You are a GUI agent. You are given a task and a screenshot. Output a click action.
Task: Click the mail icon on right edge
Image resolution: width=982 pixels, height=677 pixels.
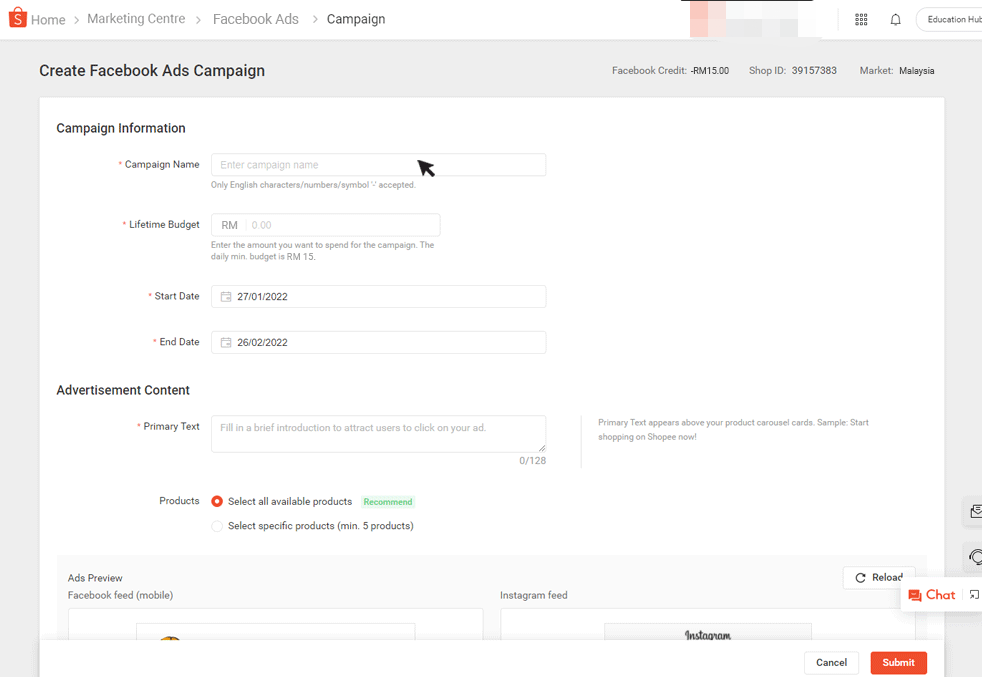(x=975, y=512)
